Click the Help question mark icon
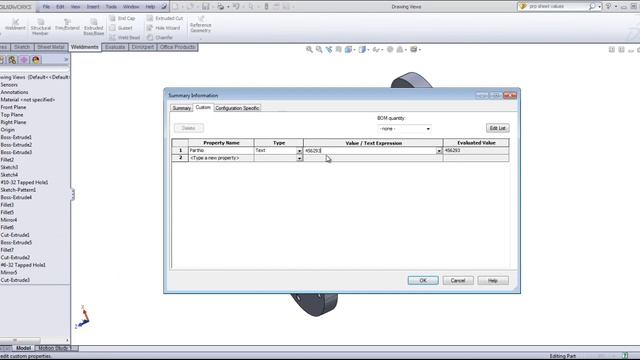The image size is (640, 360). 608,7
